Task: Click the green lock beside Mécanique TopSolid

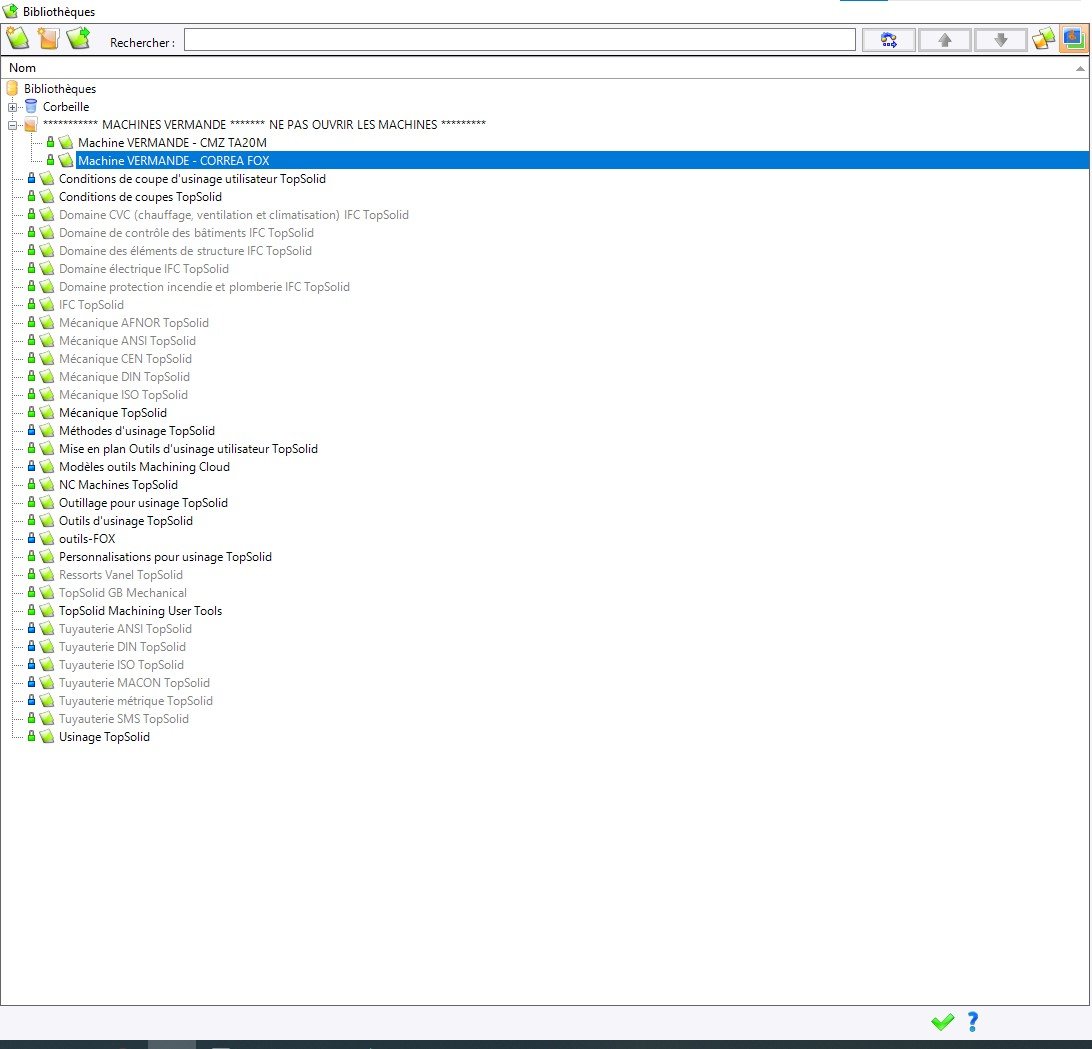Action: click(31, 412)
